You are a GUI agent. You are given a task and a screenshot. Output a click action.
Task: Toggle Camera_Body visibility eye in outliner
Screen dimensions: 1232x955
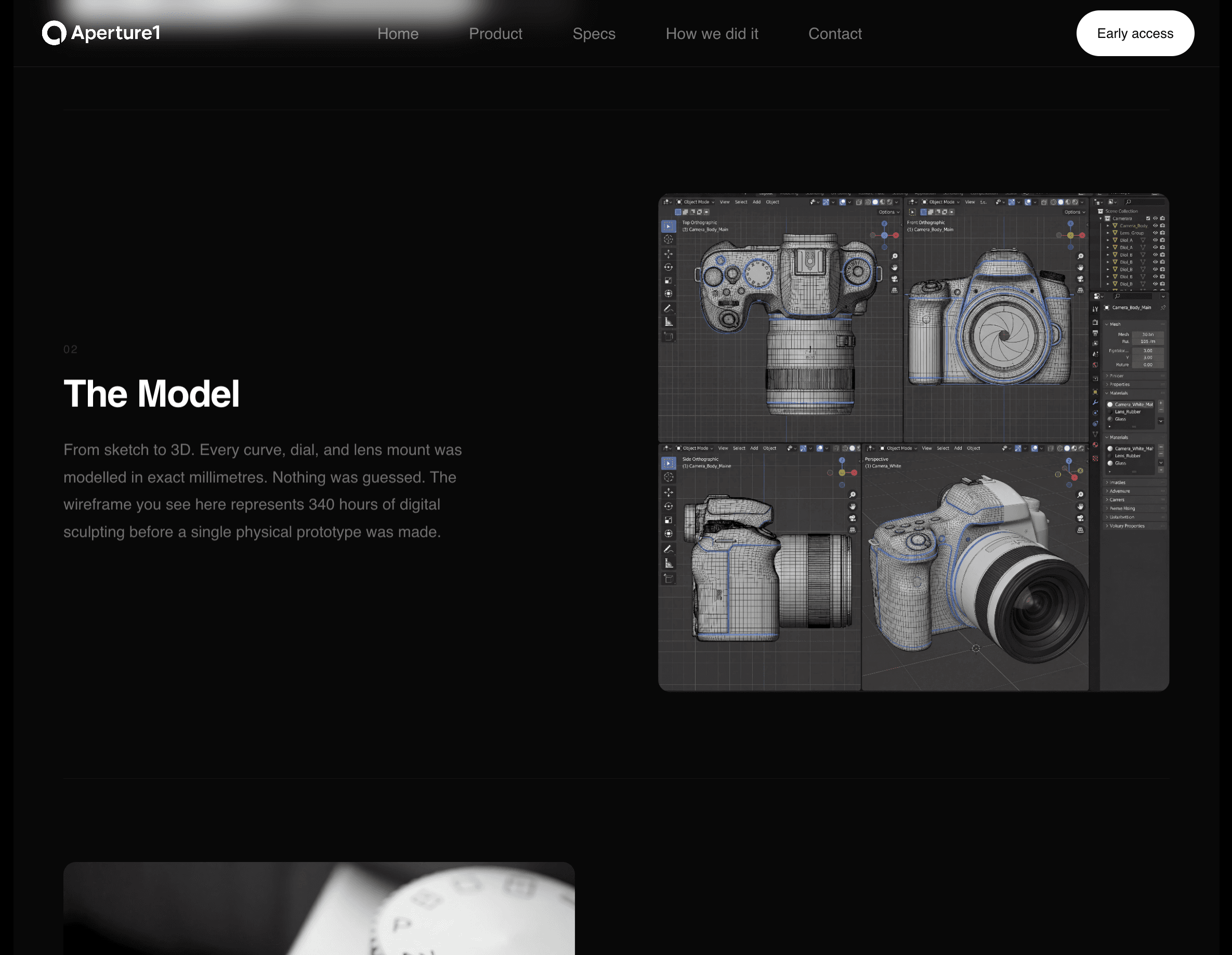[x=1155, y=226]
